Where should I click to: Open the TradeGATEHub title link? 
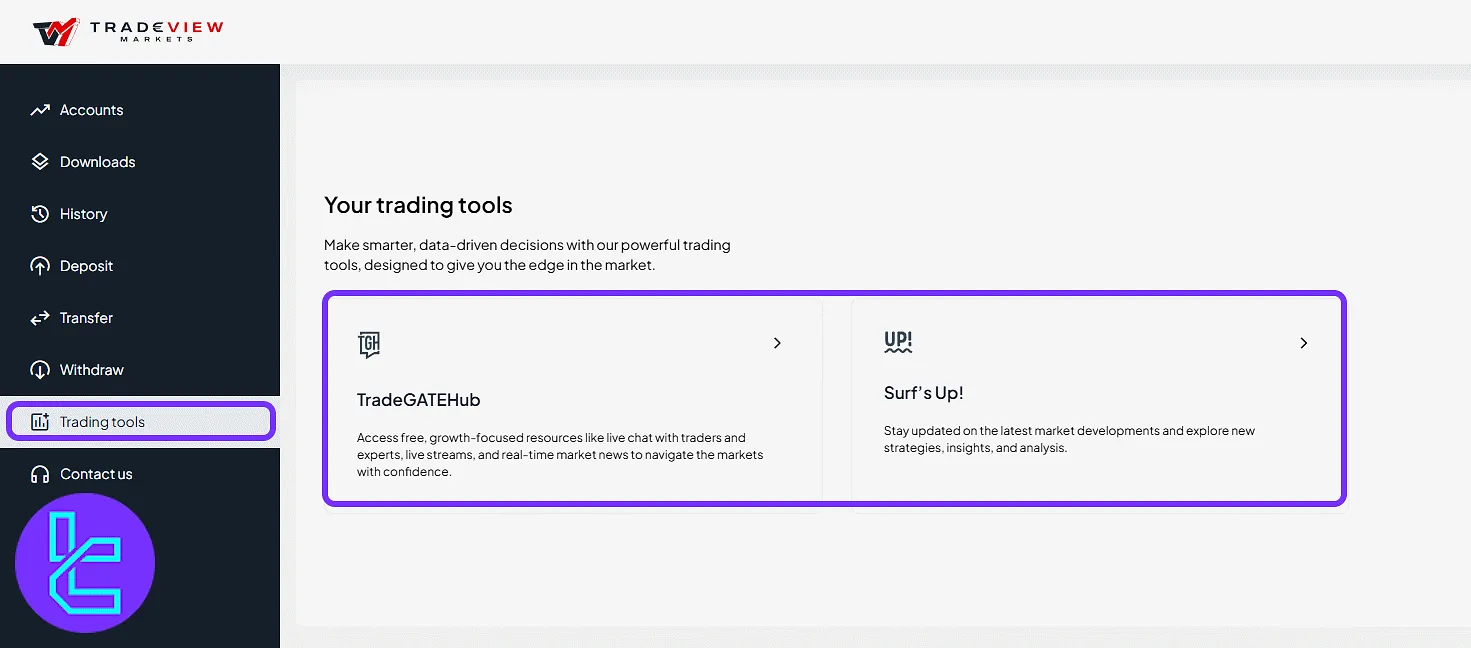pos(419,400)
